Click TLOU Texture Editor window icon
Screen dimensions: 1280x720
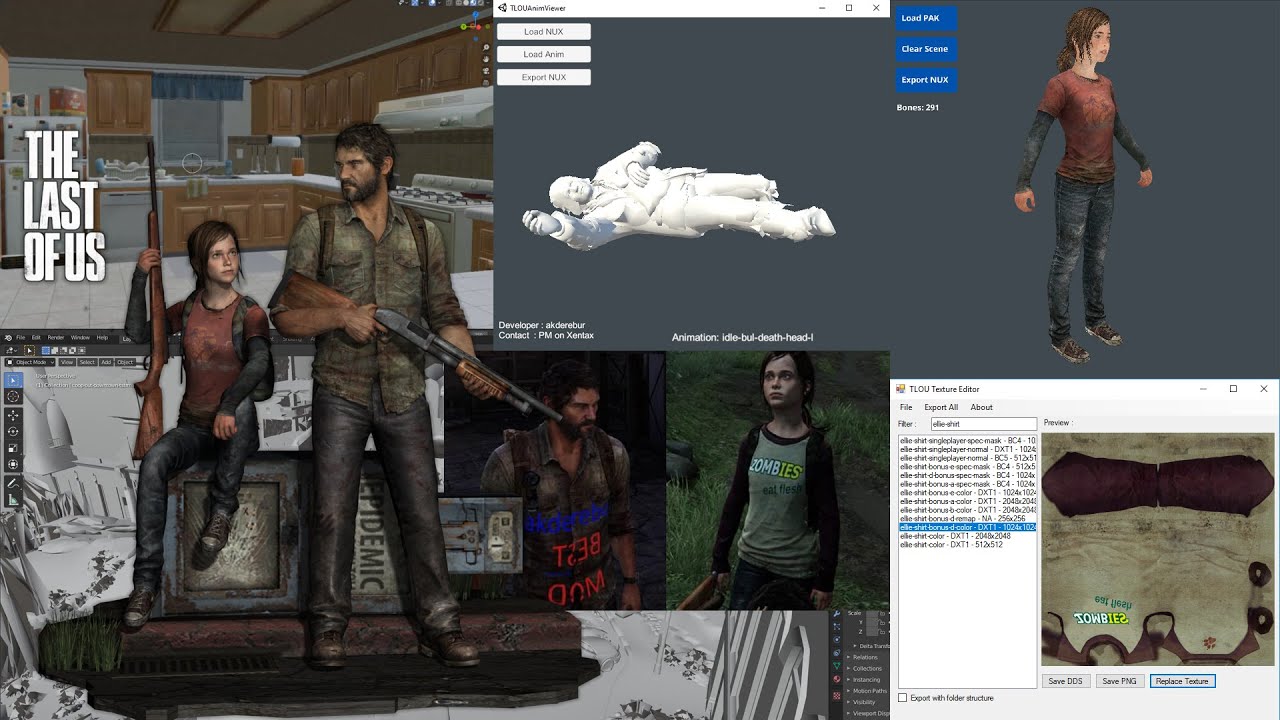point(900,389)
